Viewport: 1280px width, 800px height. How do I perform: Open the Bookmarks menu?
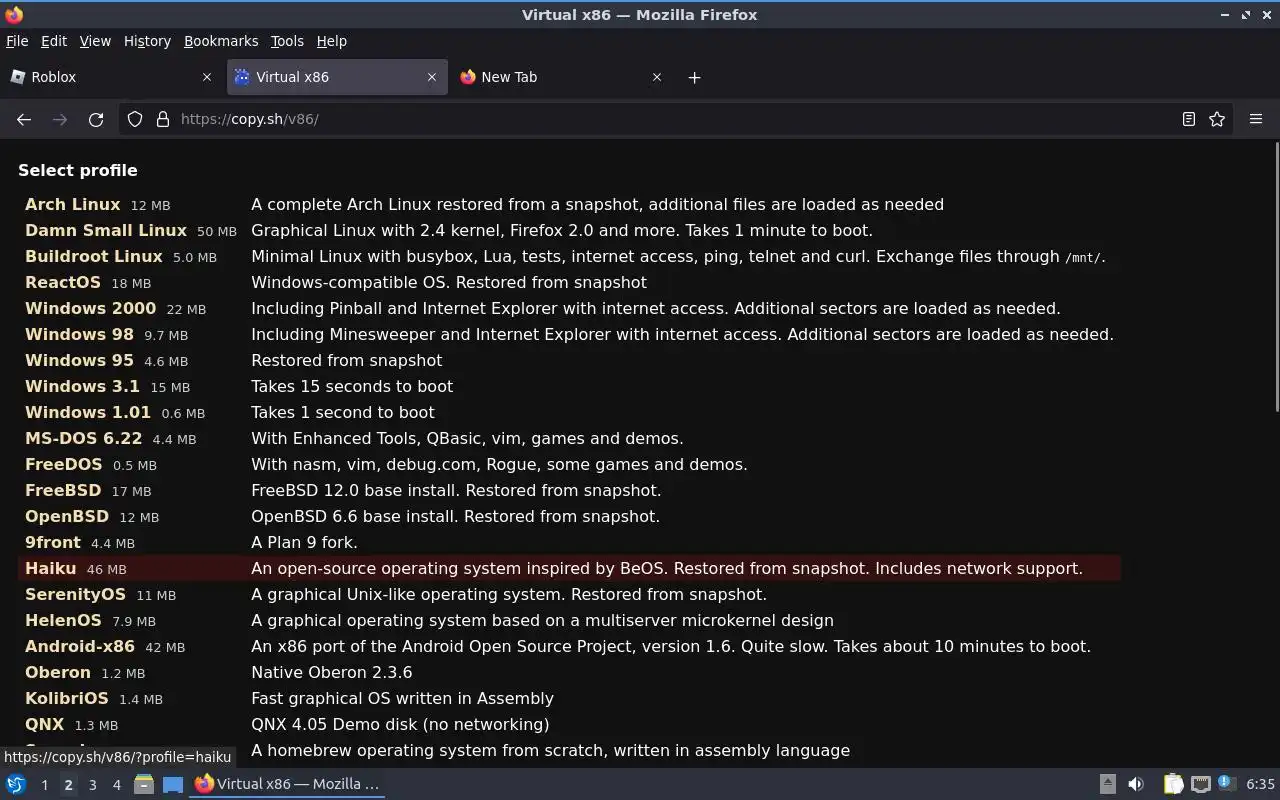tap(221, 41)
